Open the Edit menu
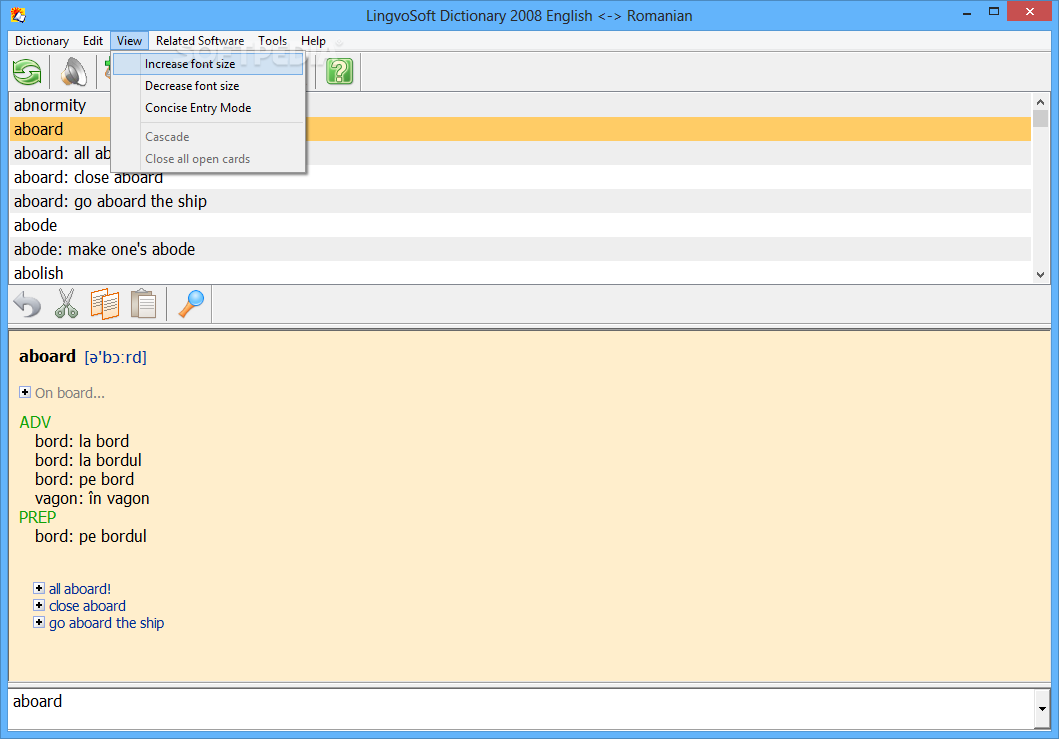Screen dimensions: 1059x739 (93, 41)
